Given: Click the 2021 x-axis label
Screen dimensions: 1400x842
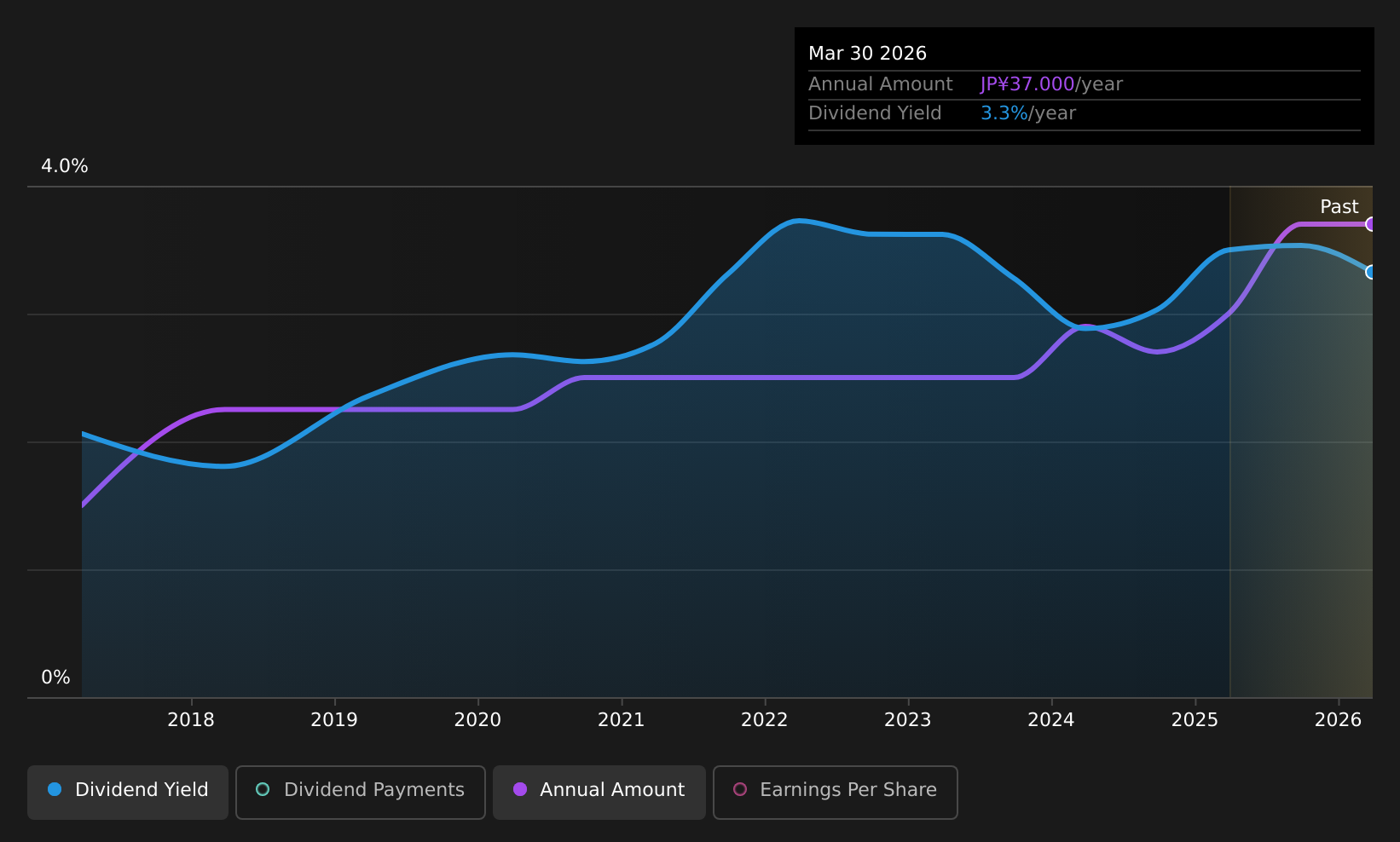Looking at the screenshot, I should pos(622,720).
